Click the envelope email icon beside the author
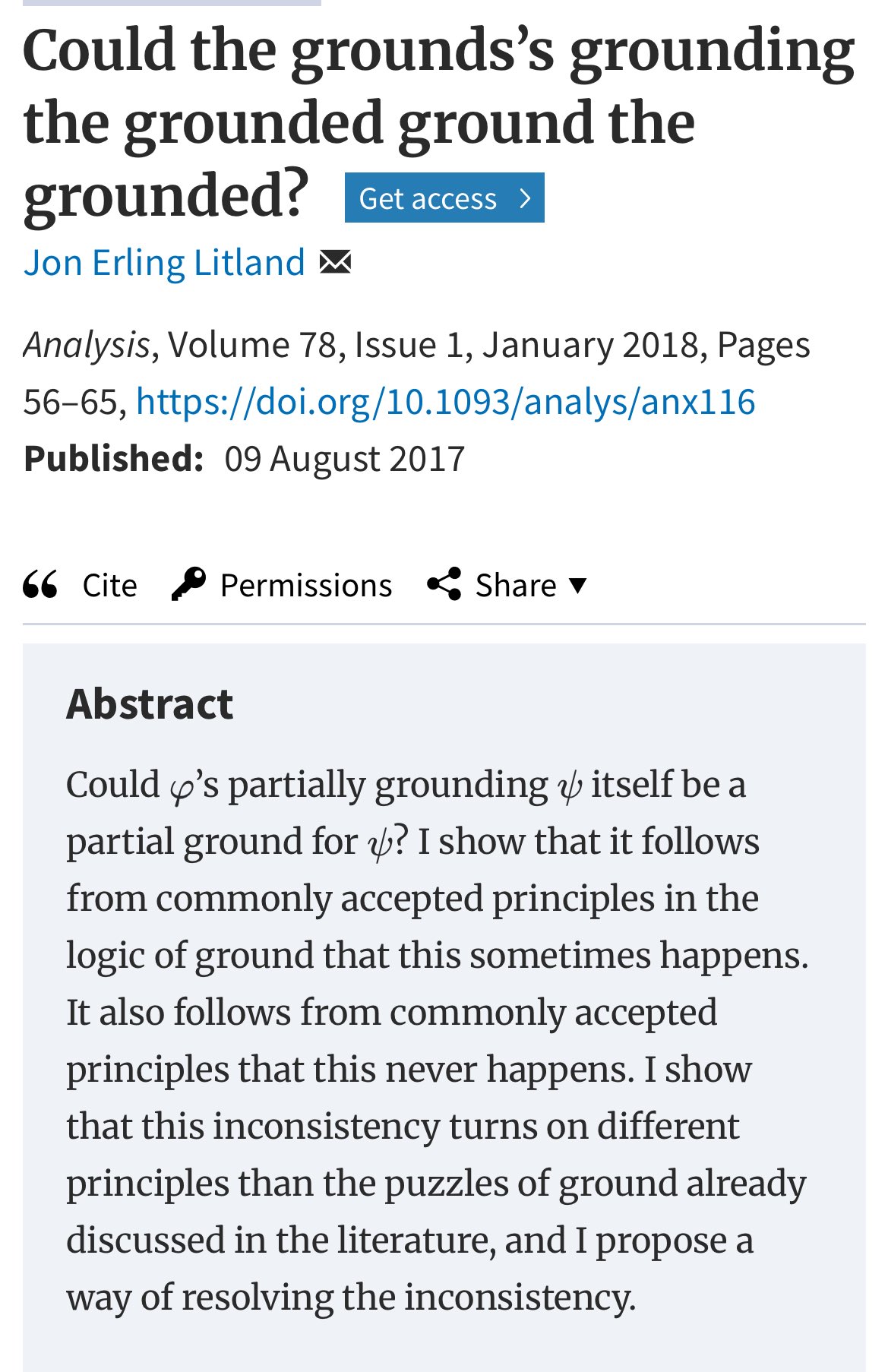 pyautogui.click(x=335, y=262)
